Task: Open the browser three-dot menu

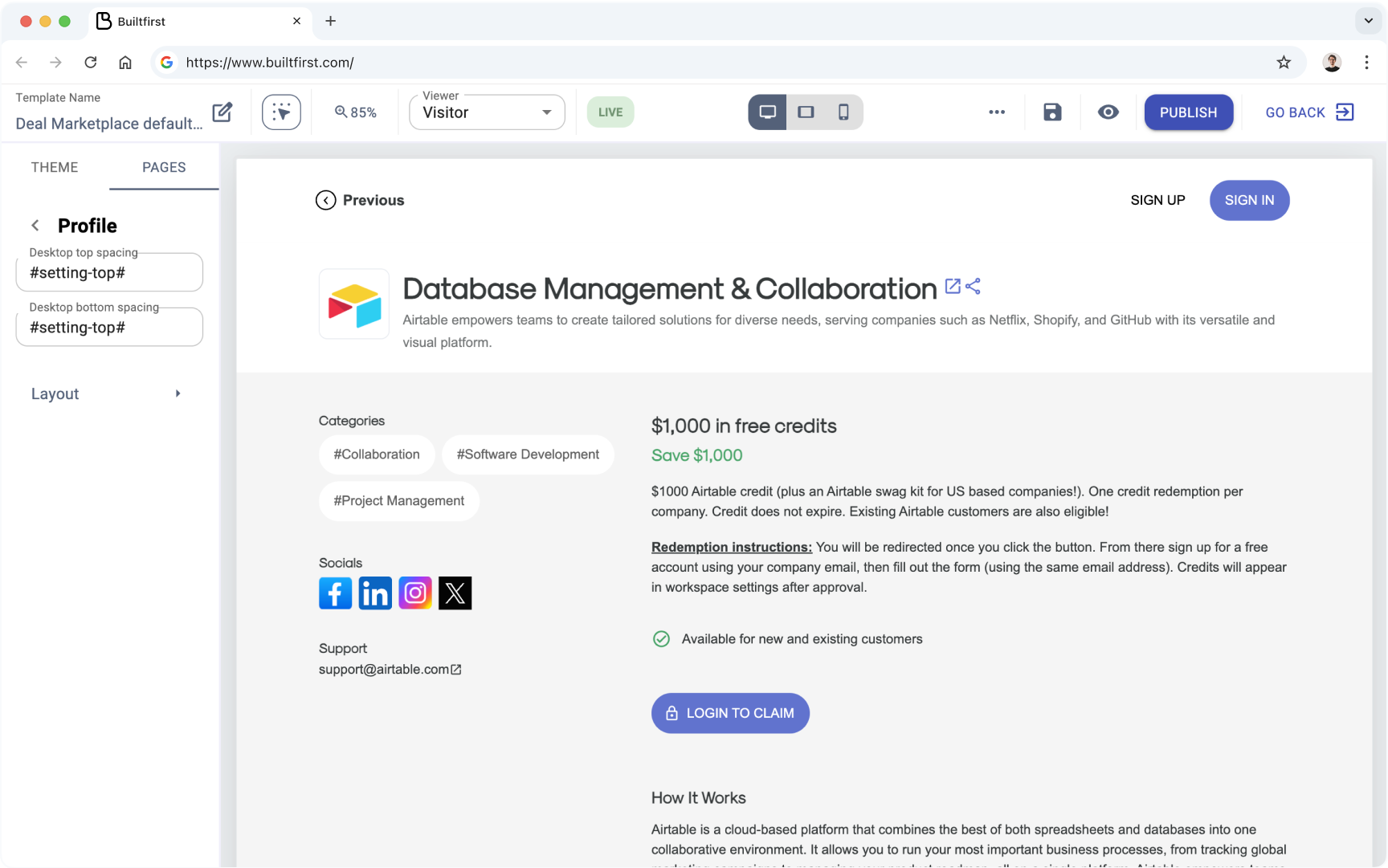Action: (1366, 63)
